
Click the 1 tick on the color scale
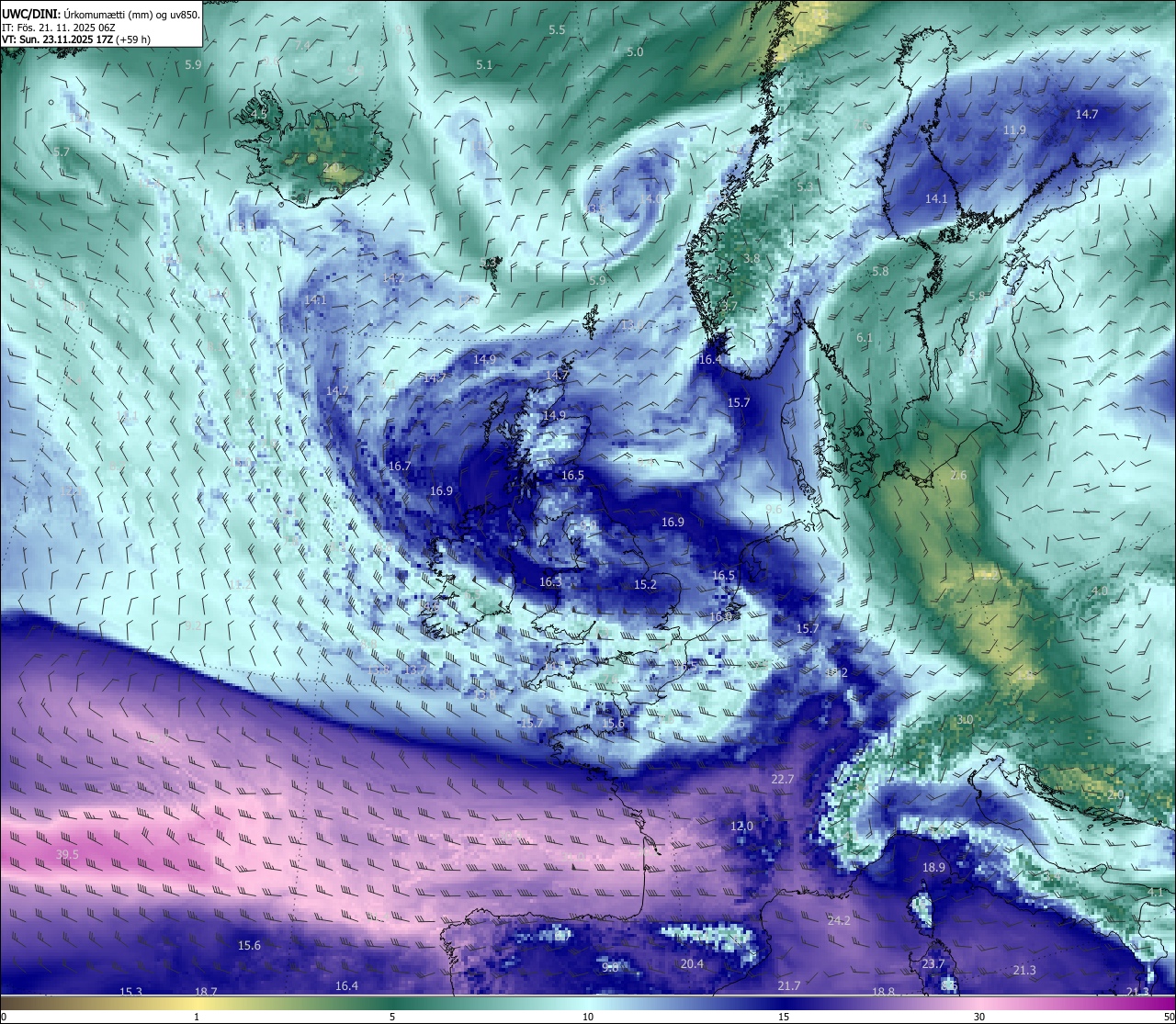pyautogui.click(x=196, y=1017)
